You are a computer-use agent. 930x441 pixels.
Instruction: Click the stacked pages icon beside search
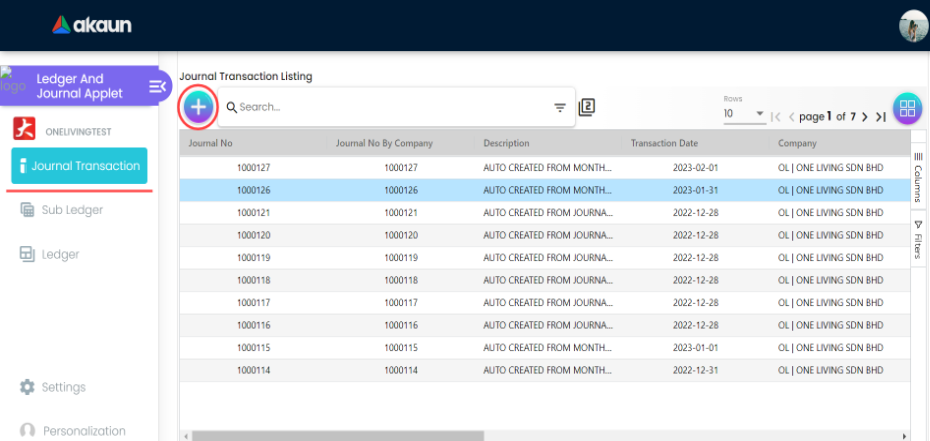tap(587, 107)
